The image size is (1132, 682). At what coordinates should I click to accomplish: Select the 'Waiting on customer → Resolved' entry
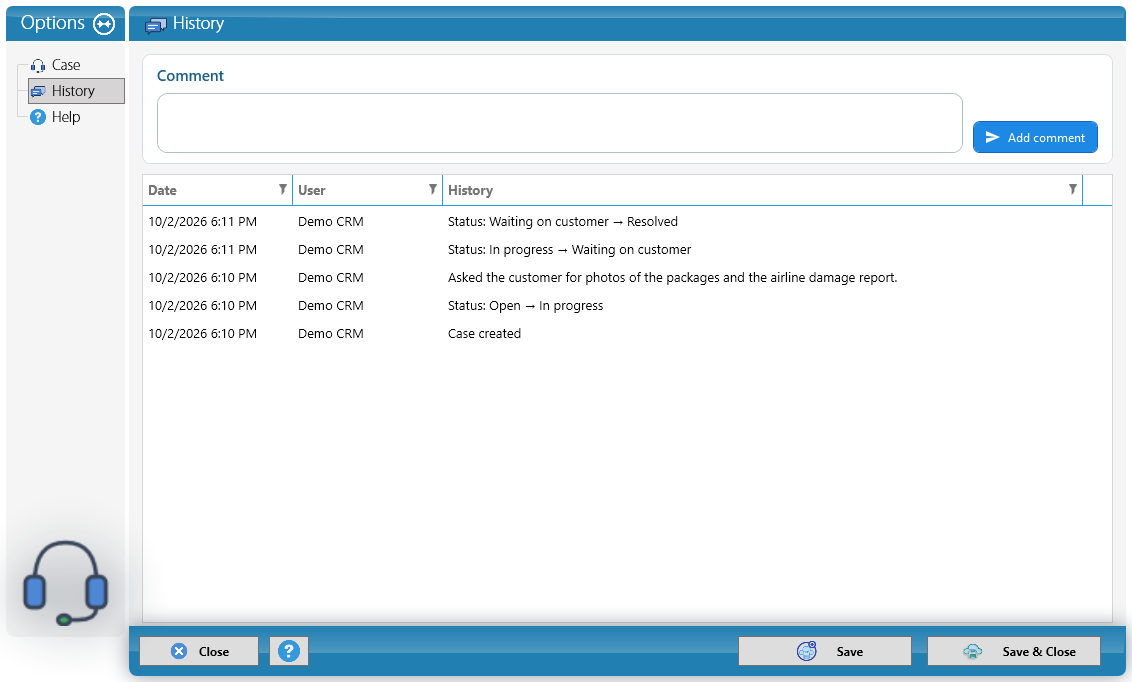pos(627,222)
